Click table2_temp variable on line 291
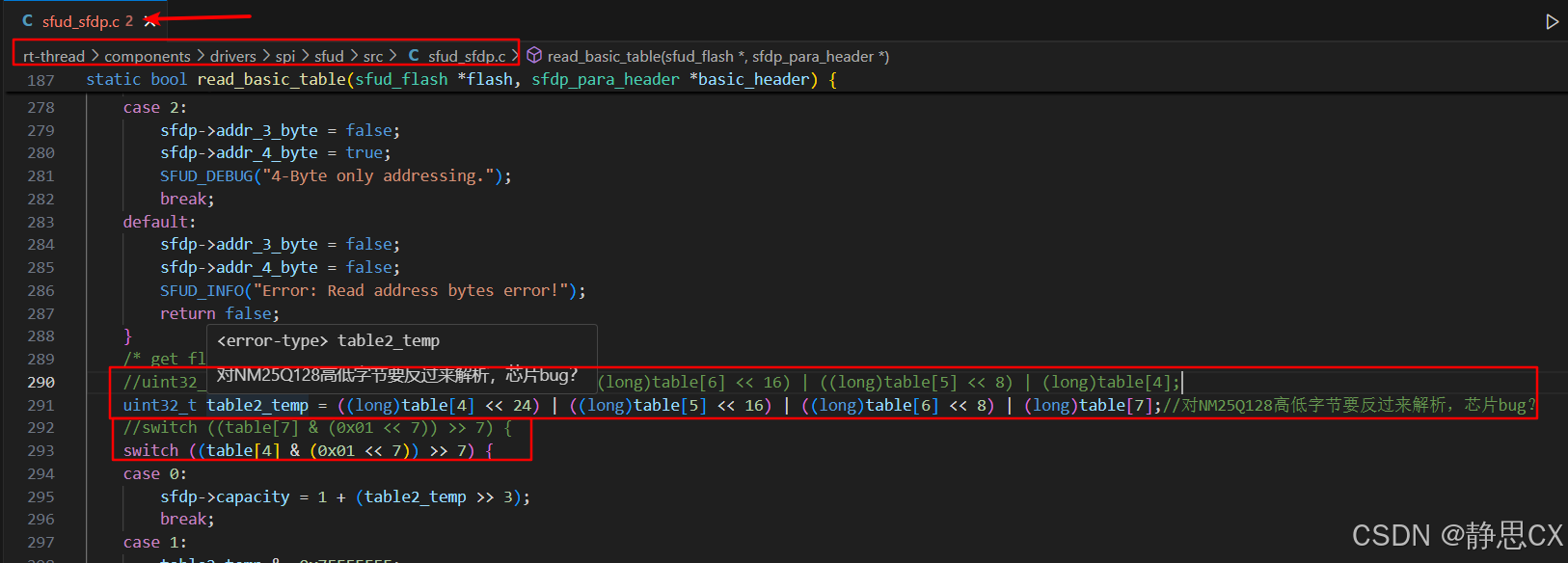1568x563 pixels. pos(257,406)
